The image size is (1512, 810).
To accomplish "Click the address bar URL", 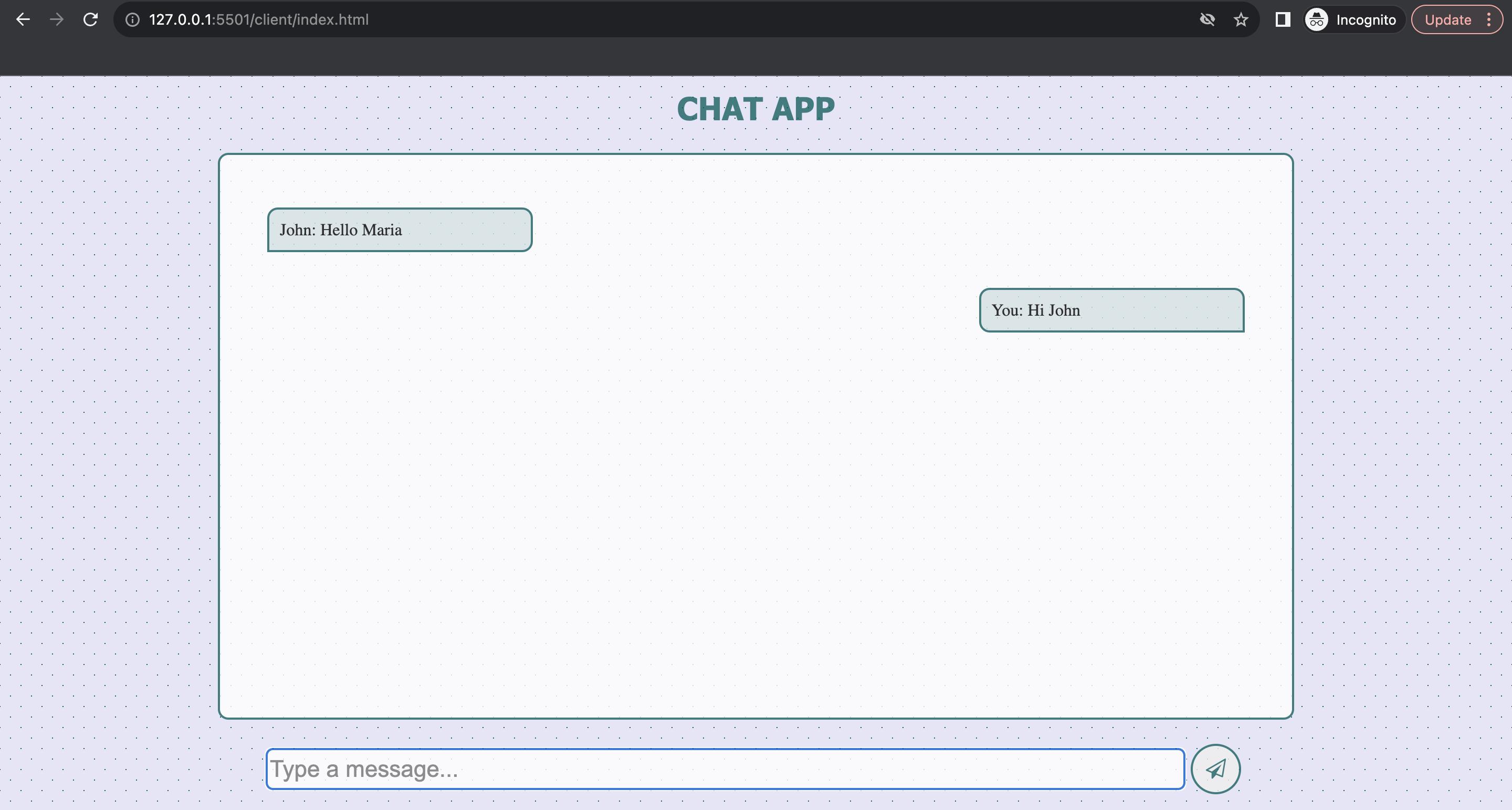I will click(259, 19).
